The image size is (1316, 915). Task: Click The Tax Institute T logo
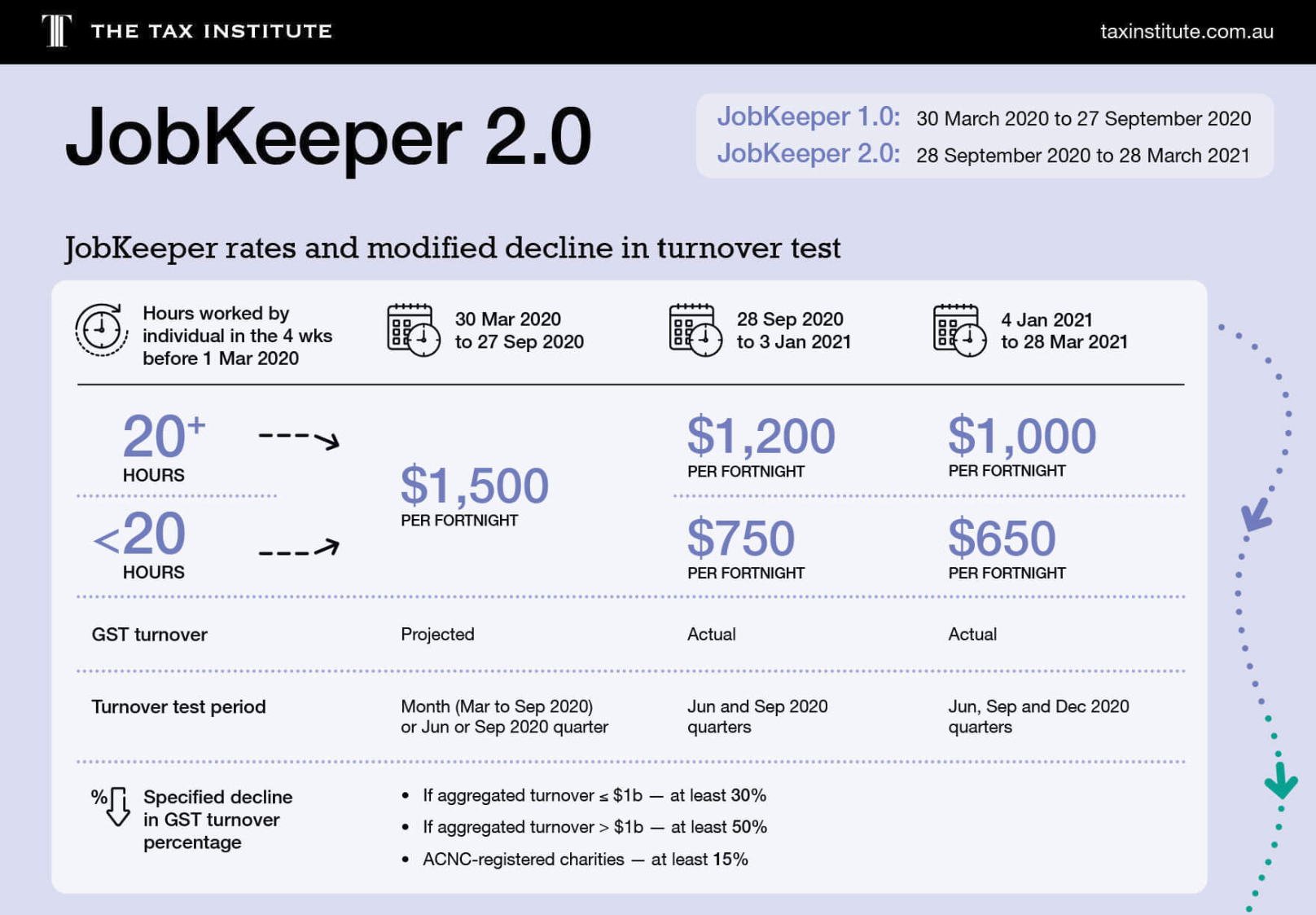point(56,31)
